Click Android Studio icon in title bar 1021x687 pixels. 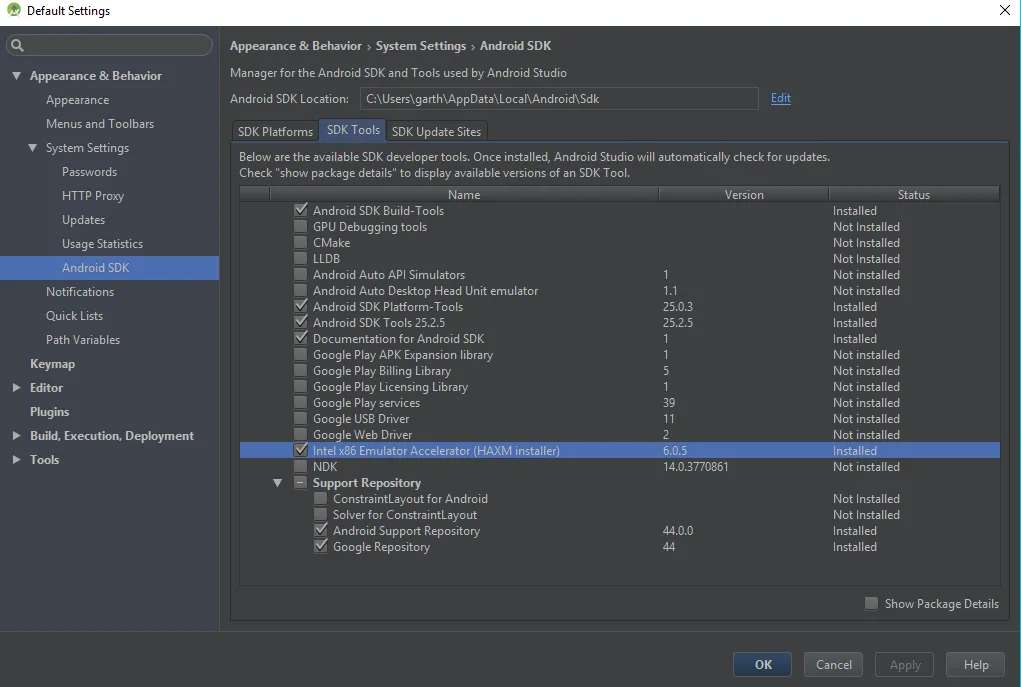pyautogui.click(x=14, y=10)
